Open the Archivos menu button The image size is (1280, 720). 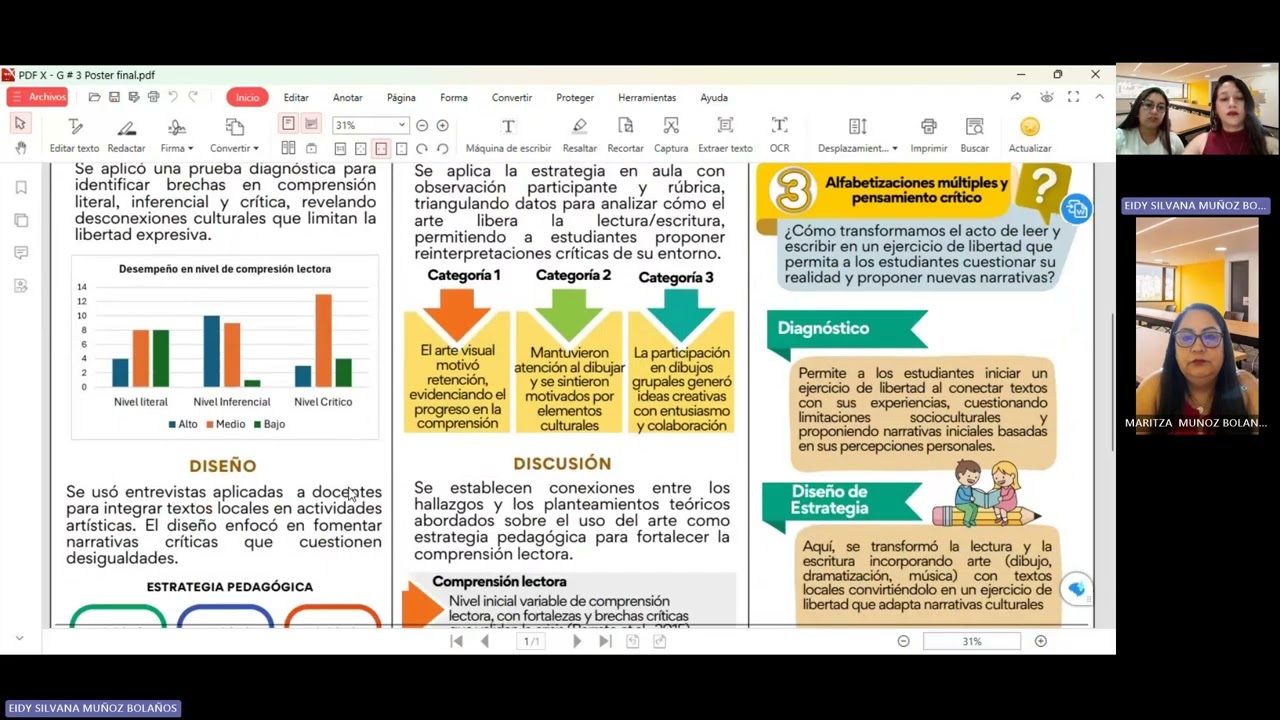pyautogui.click(x=37, y=97)
